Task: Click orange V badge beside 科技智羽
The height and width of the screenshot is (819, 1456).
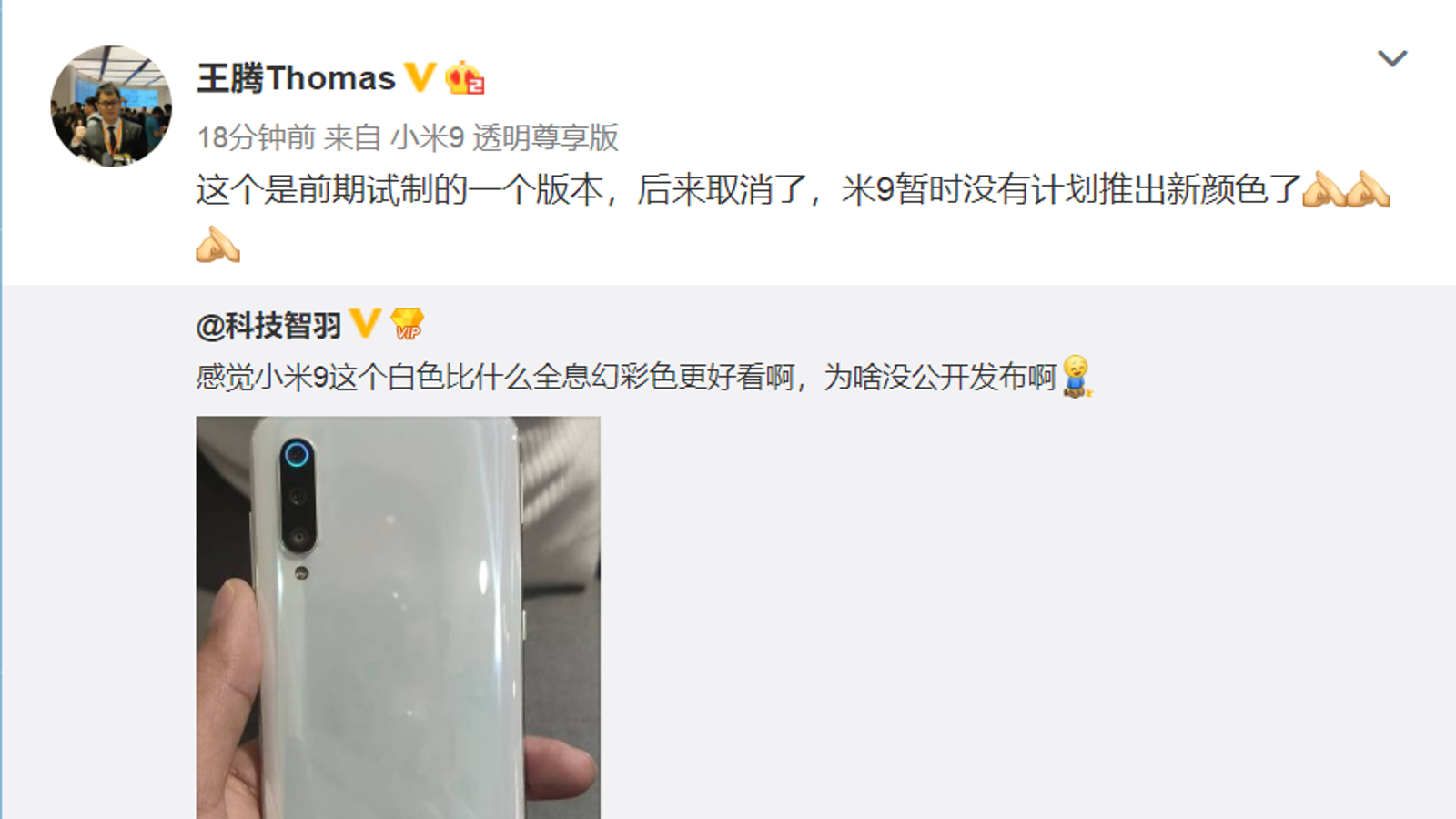Action: [365, 323]
